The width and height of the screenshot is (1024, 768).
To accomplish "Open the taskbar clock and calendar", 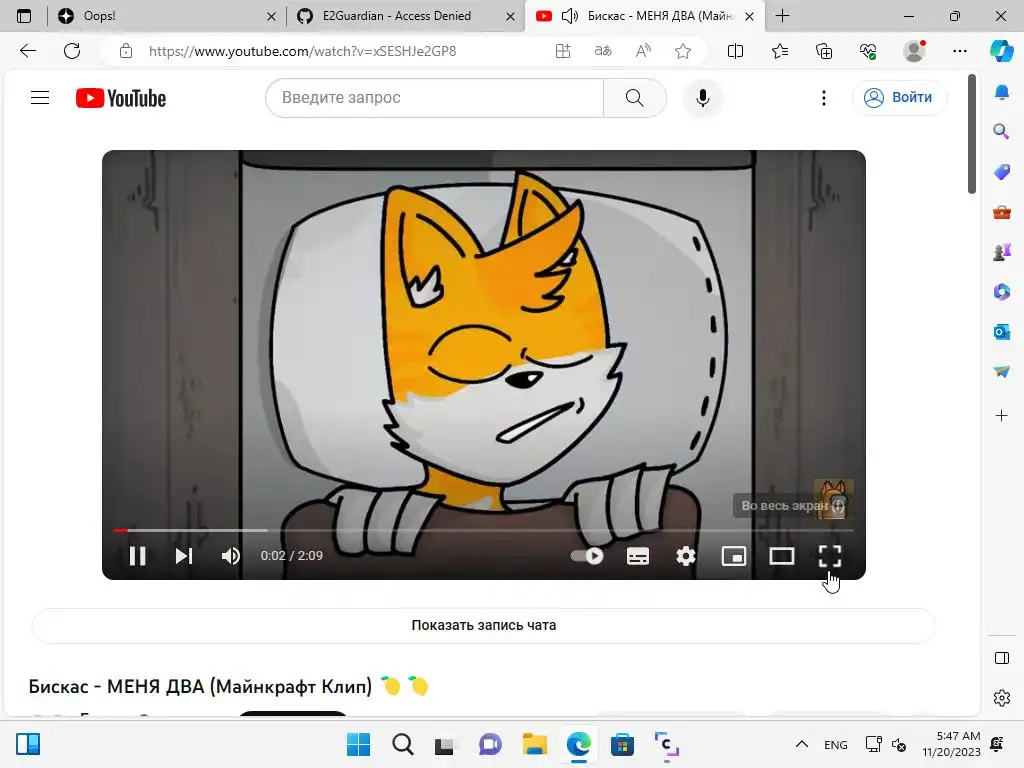I will pos(952,744).
